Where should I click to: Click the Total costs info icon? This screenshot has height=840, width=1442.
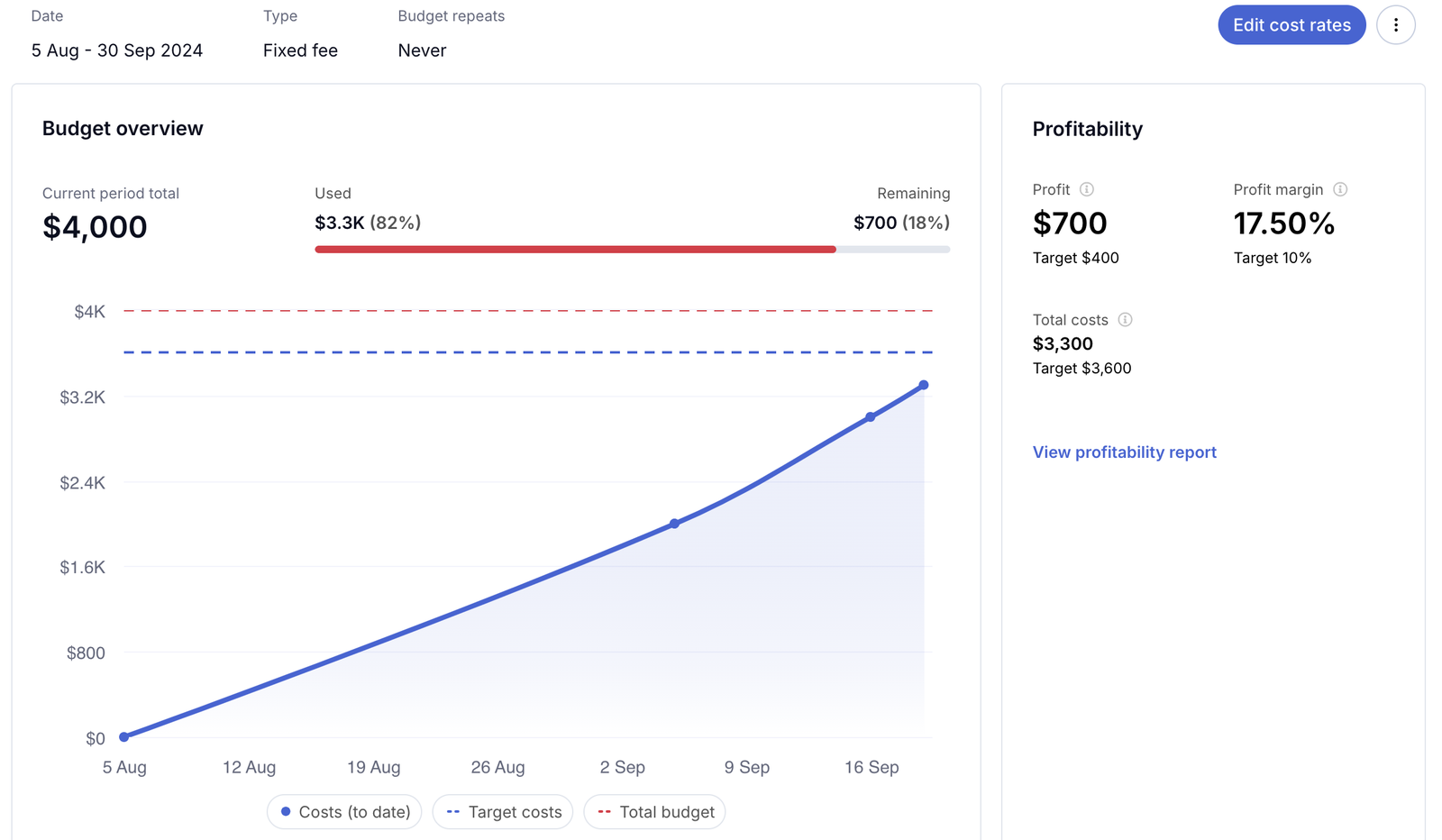1125,320
